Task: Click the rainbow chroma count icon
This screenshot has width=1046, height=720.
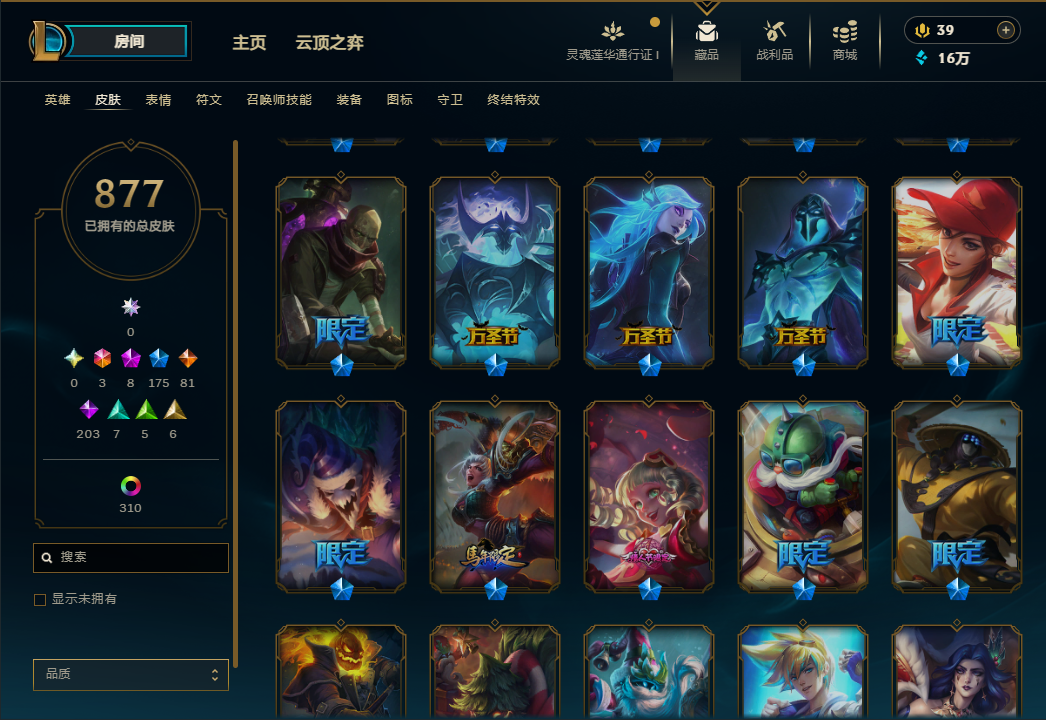Action: coord(130,486)
